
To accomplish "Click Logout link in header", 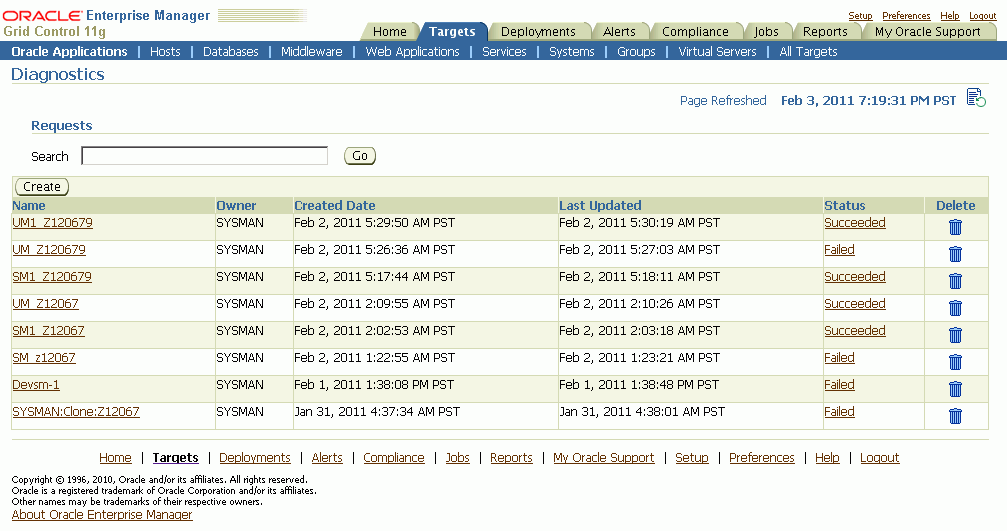I will (x=983, y=15).
